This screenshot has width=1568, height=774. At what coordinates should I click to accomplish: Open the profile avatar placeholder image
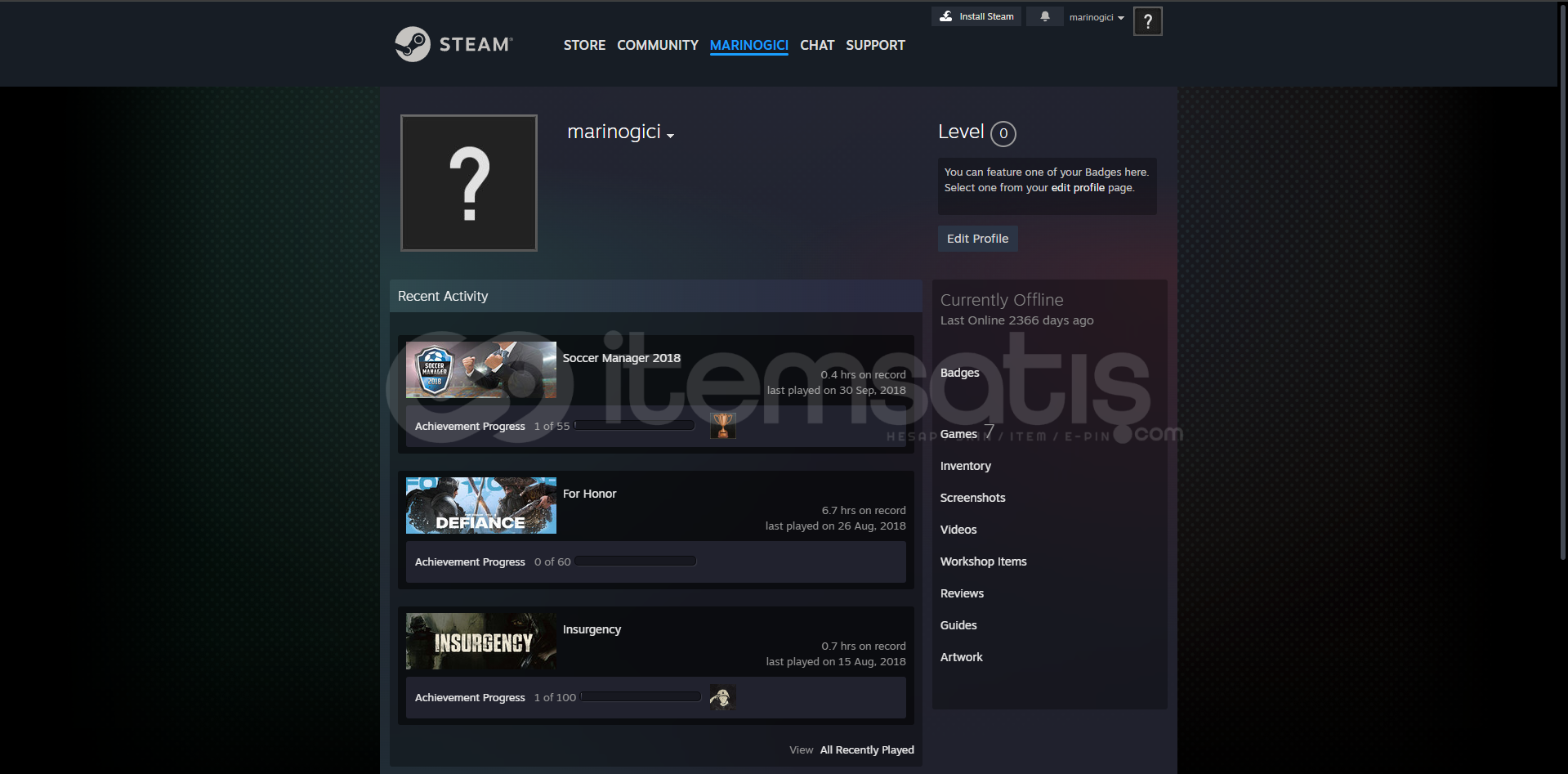(x=469, y=183)
